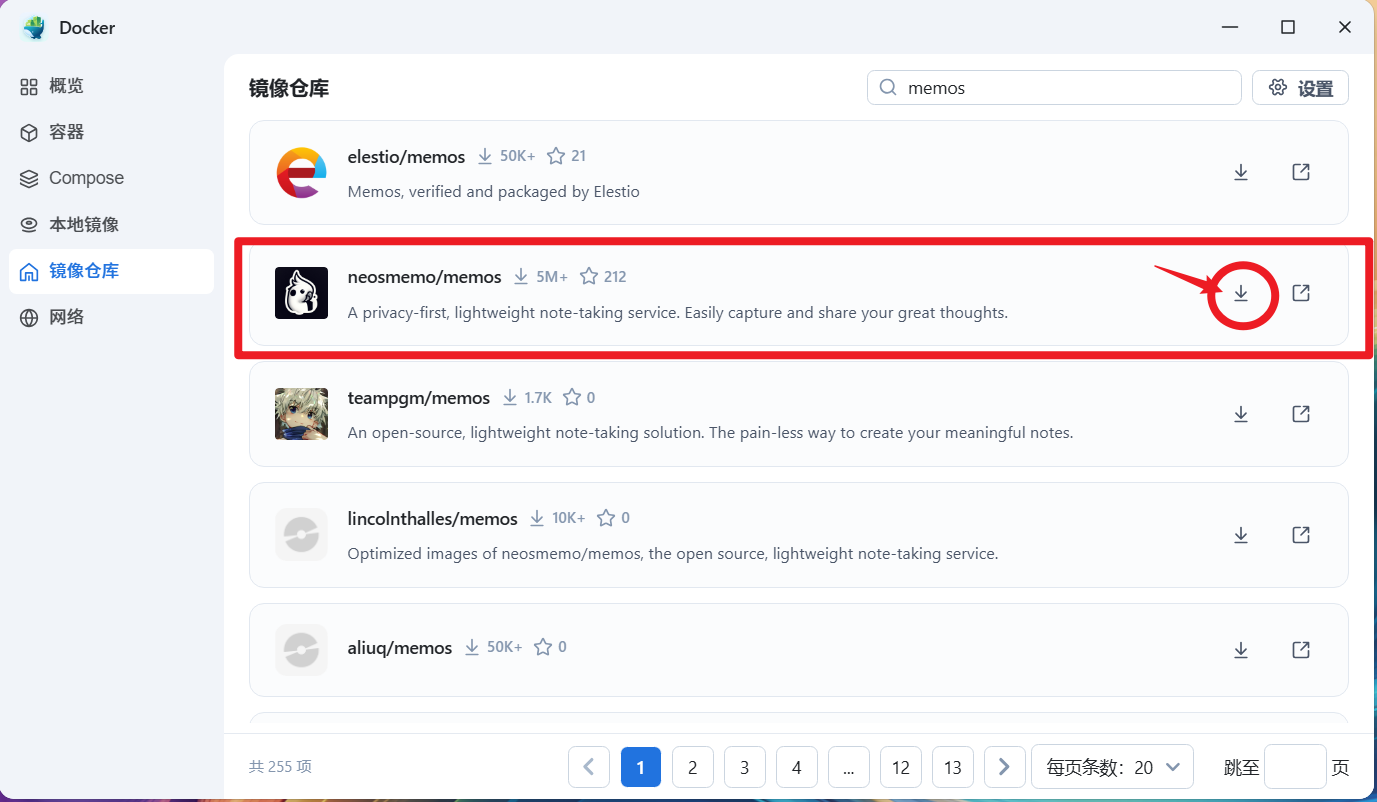Click the pagination ellipsis button
The height and width of the screenshot is (802, 1377).
coord(849,767)
